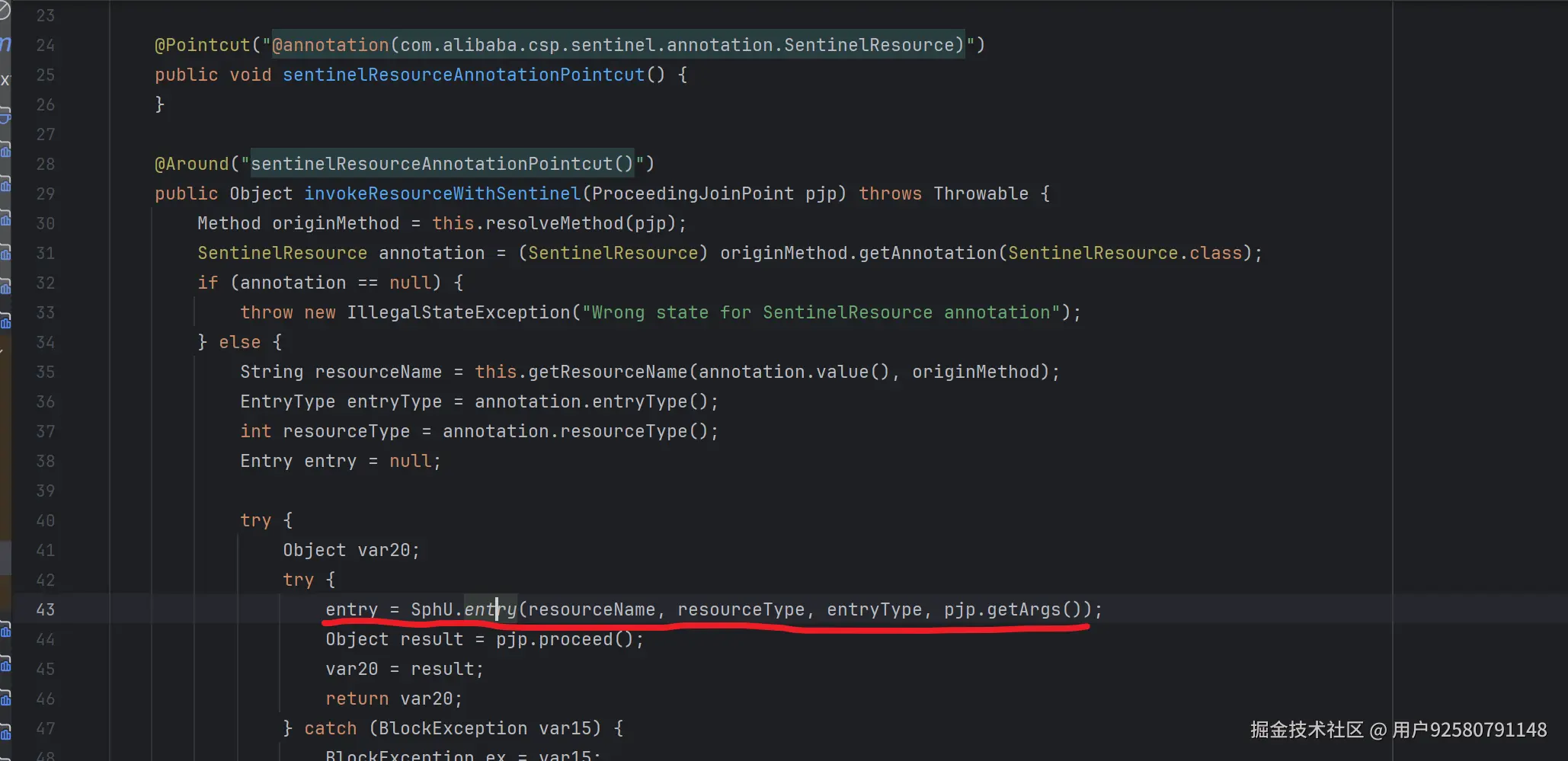Click the @Pointcut annotation on line 24
1568x761 pixels.
tap(203, 45)
